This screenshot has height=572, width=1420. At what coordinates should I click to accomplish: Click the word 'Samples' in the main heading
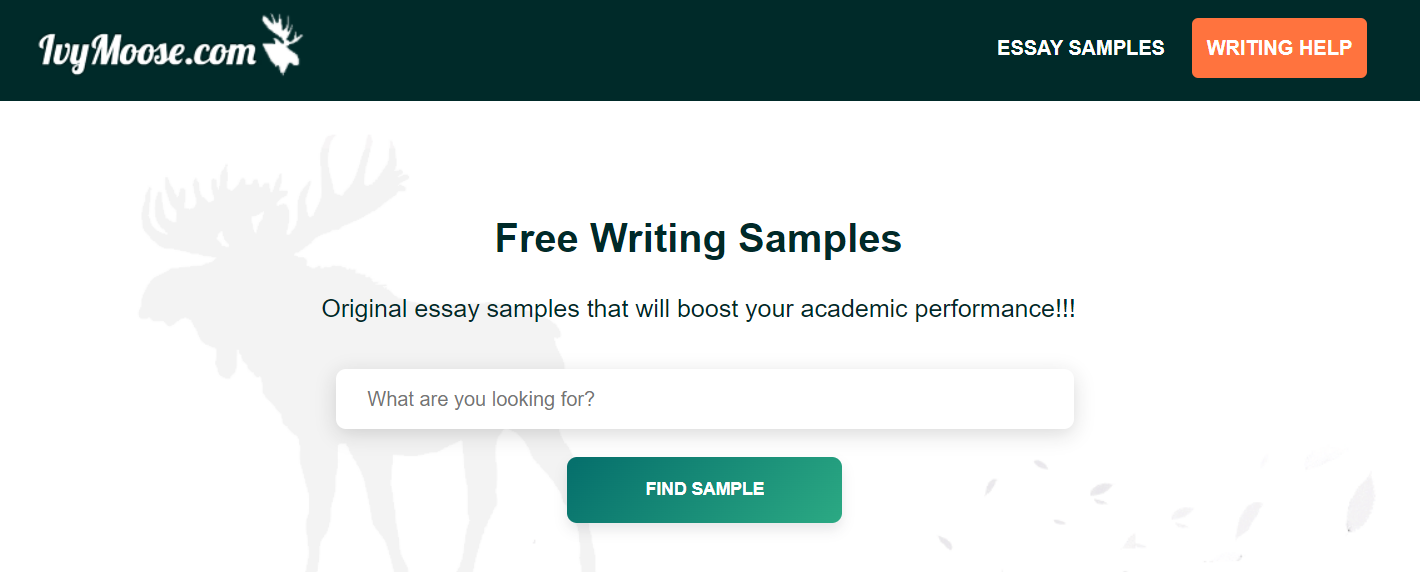click(x=820, y=238)
